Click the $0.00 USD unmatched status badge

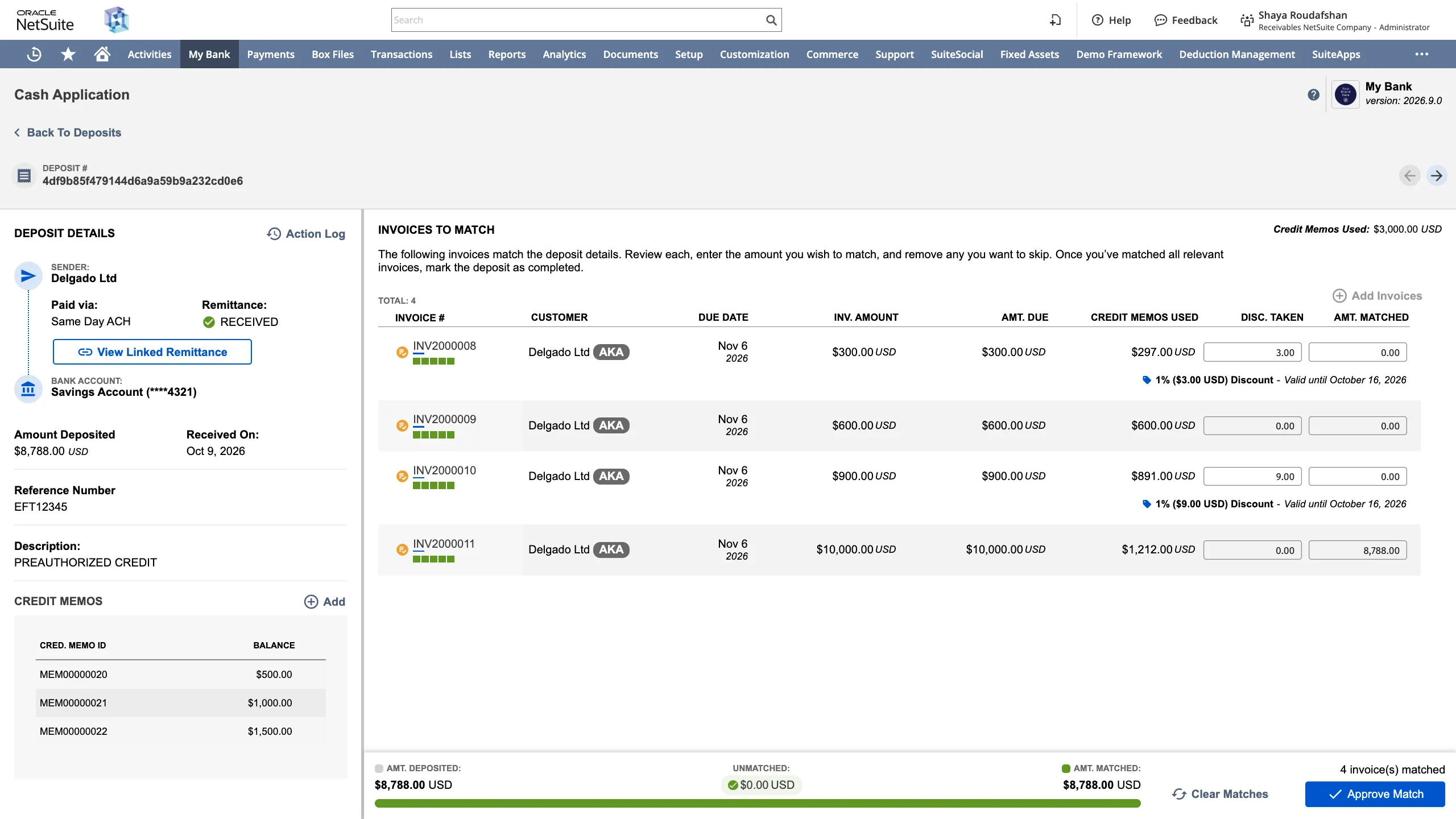[x=761, y=785]
